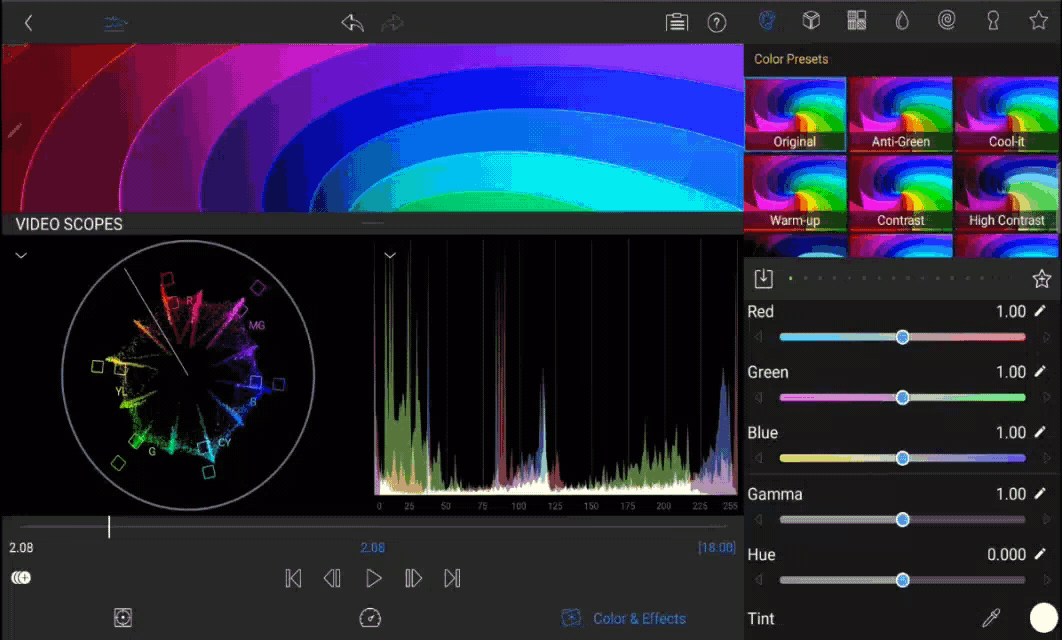Click the Red slider handle
This screenshot has width=1062, height=640.
click(902, 337)
